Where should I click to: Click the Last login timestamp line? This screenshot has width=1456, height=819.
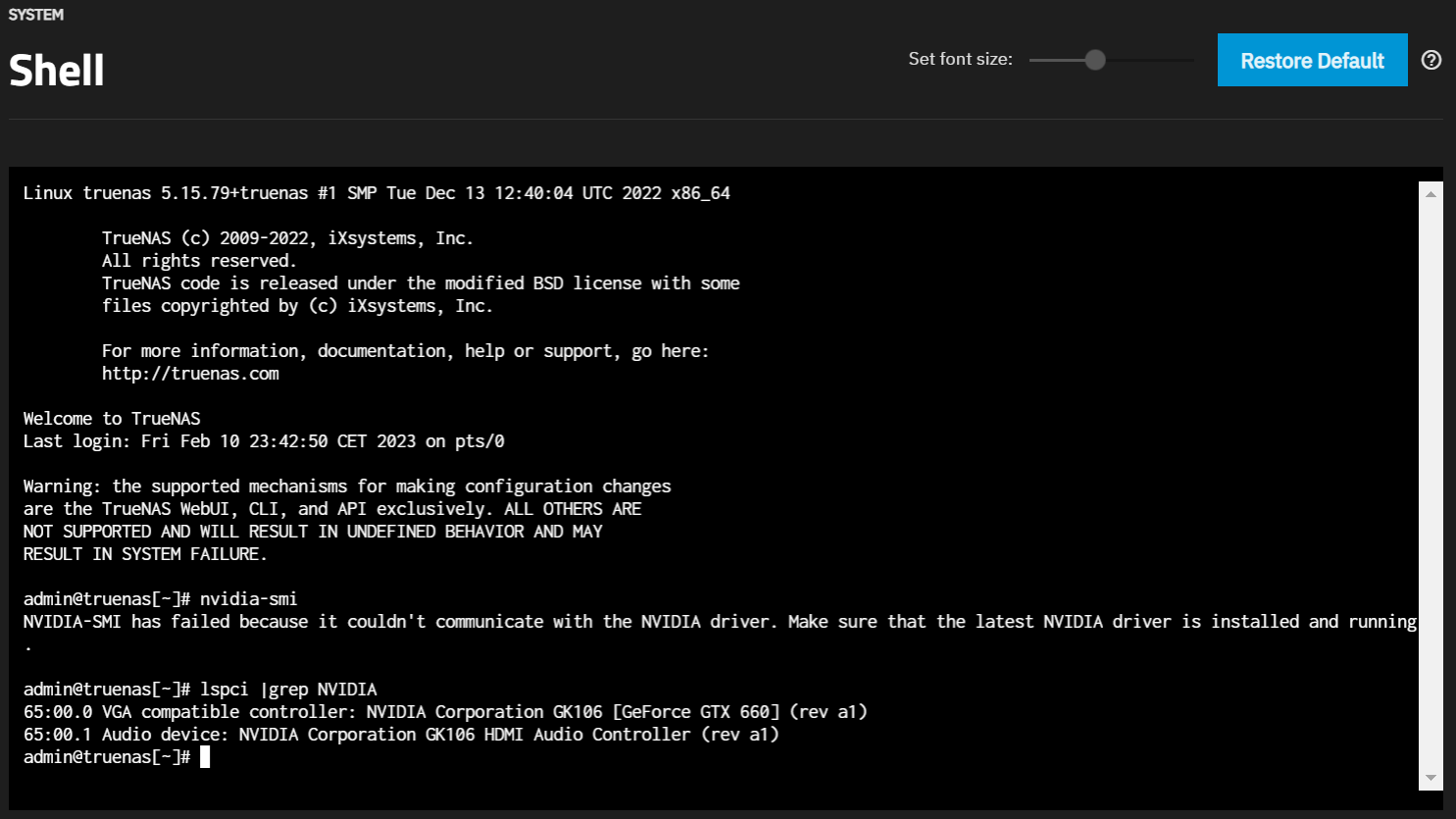tap(264, 441)
